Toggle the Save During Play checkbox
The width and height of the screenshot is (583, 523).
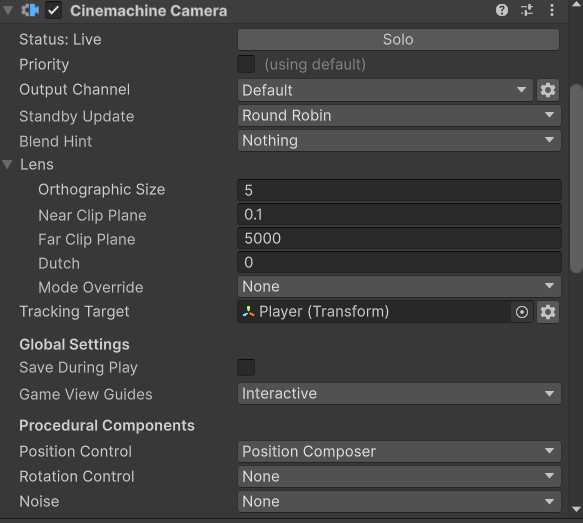pos(246,367)
